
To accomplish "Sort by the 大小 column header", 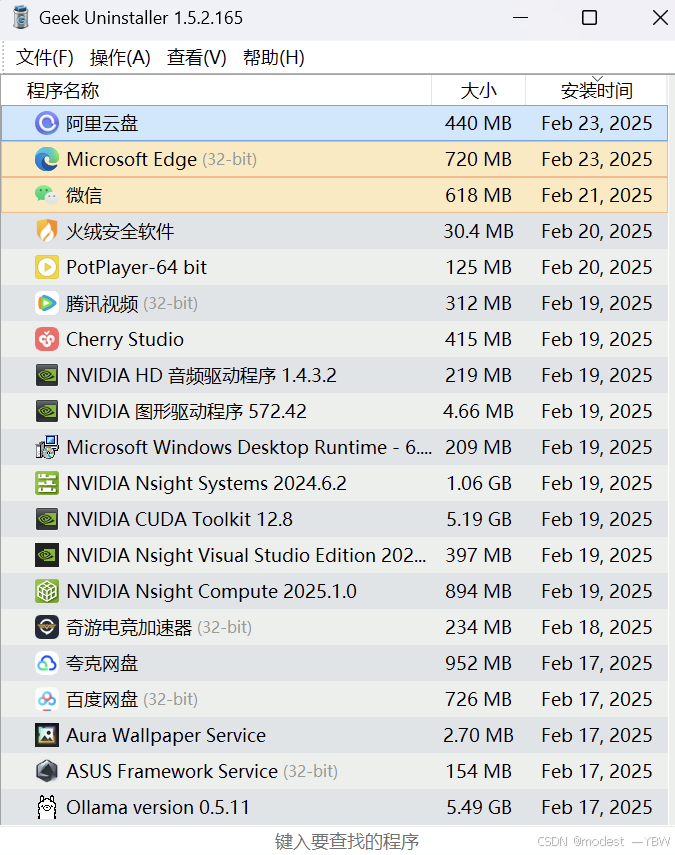I will point(479,91).
